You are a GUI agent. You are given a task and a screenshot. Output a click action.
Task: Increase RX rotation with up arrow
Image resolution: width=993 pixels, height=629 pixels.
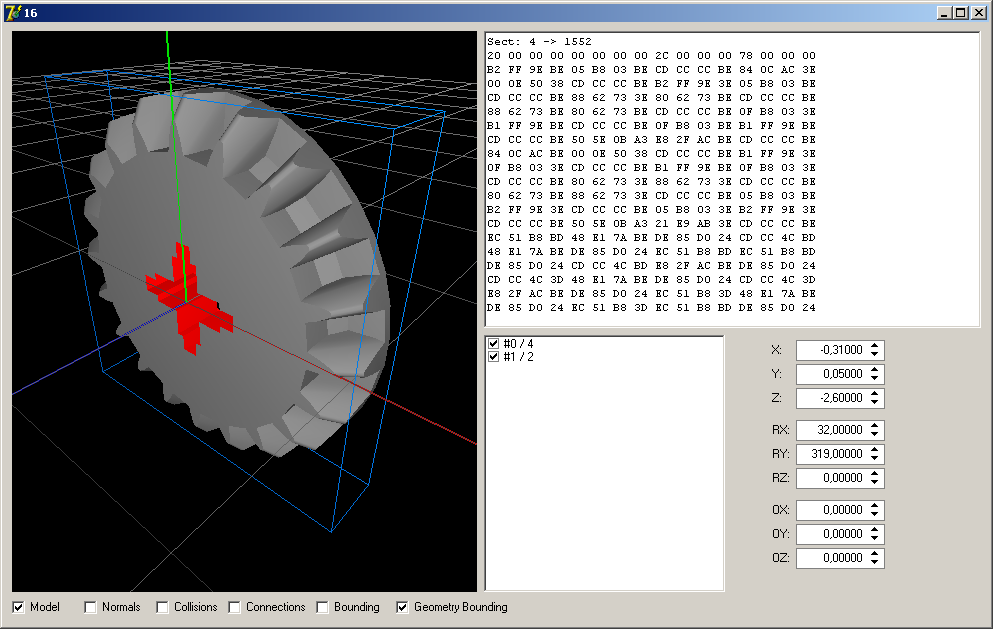(x=875, y=426)
